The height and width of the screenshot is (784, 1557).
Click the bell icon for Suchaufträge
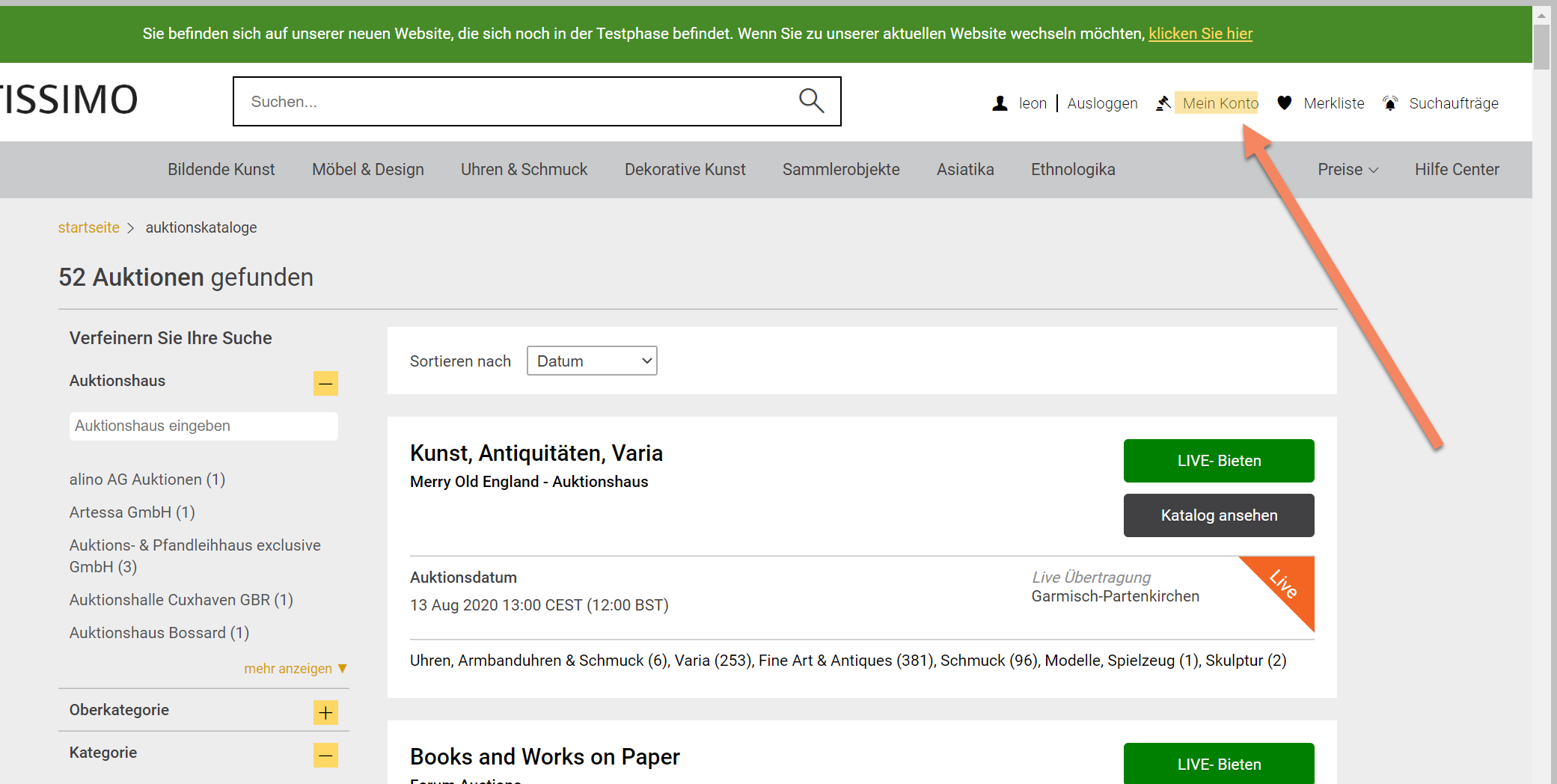(1390, 103)
